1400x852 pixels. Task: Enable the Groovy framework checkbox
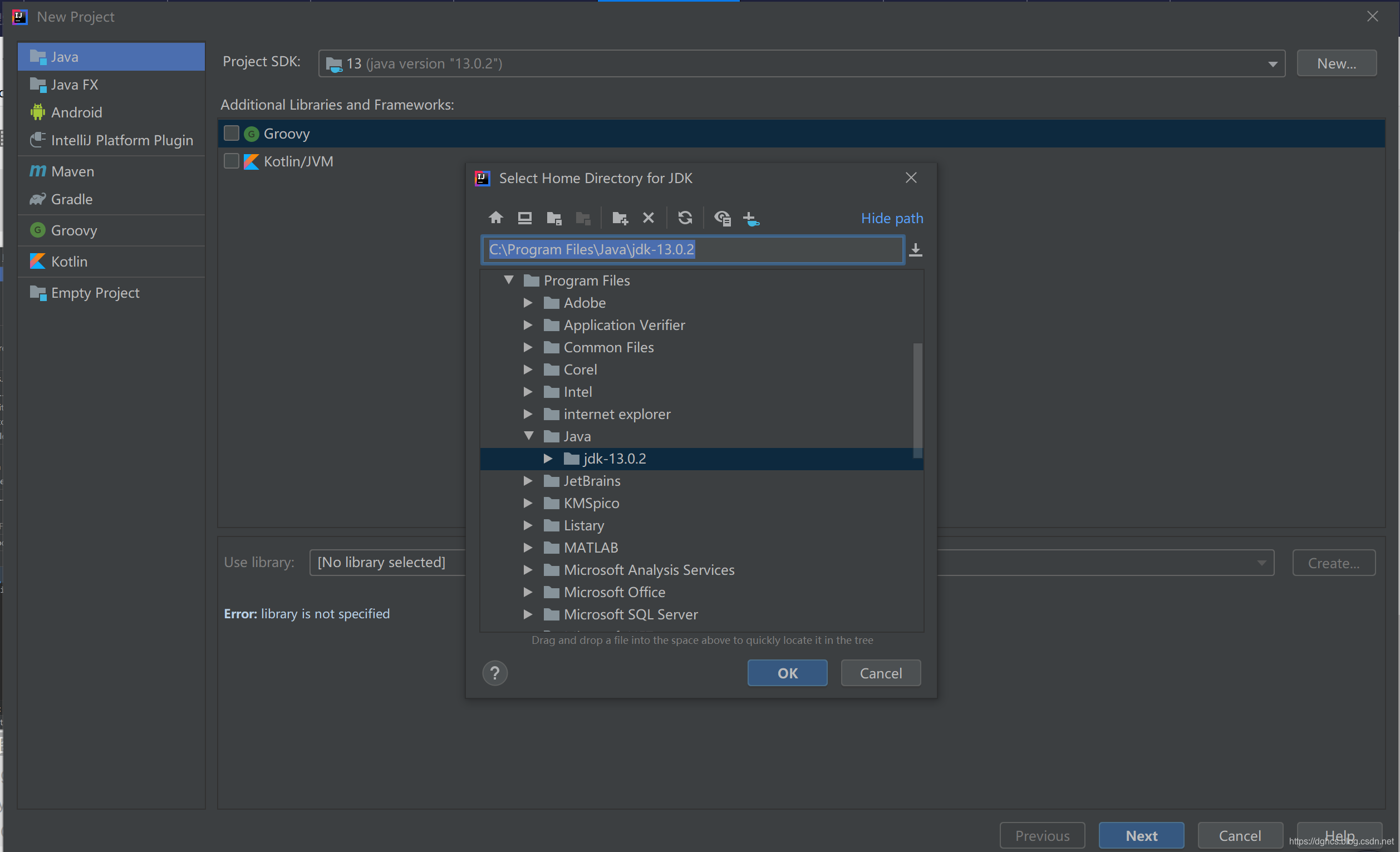(x=231, y=133)
